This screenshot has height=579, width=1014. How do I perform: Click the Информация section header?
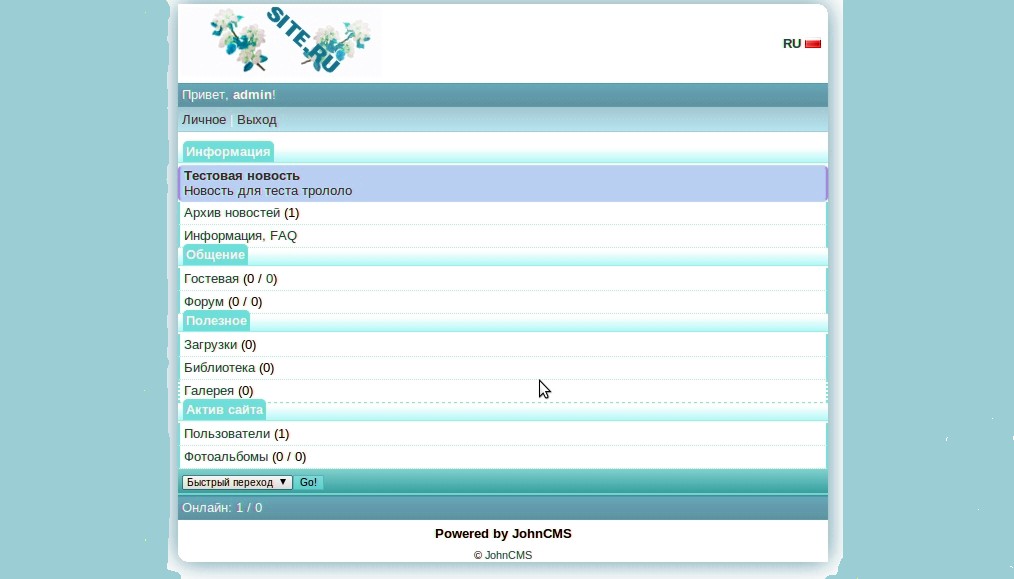coord(228,151)
